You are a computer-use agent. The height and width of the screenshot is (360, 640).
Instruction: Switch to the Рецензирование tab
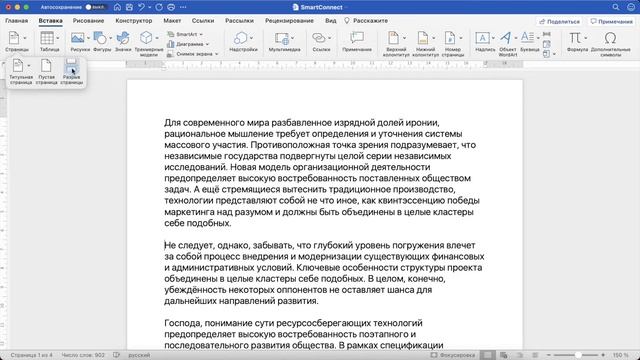tap(289, 20)
